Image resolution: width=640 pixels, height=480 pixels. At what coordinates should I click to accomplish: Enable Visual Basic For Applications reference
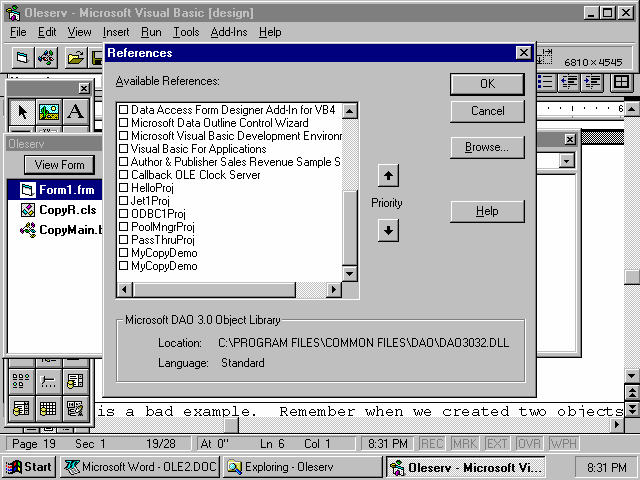pos(124,148)
